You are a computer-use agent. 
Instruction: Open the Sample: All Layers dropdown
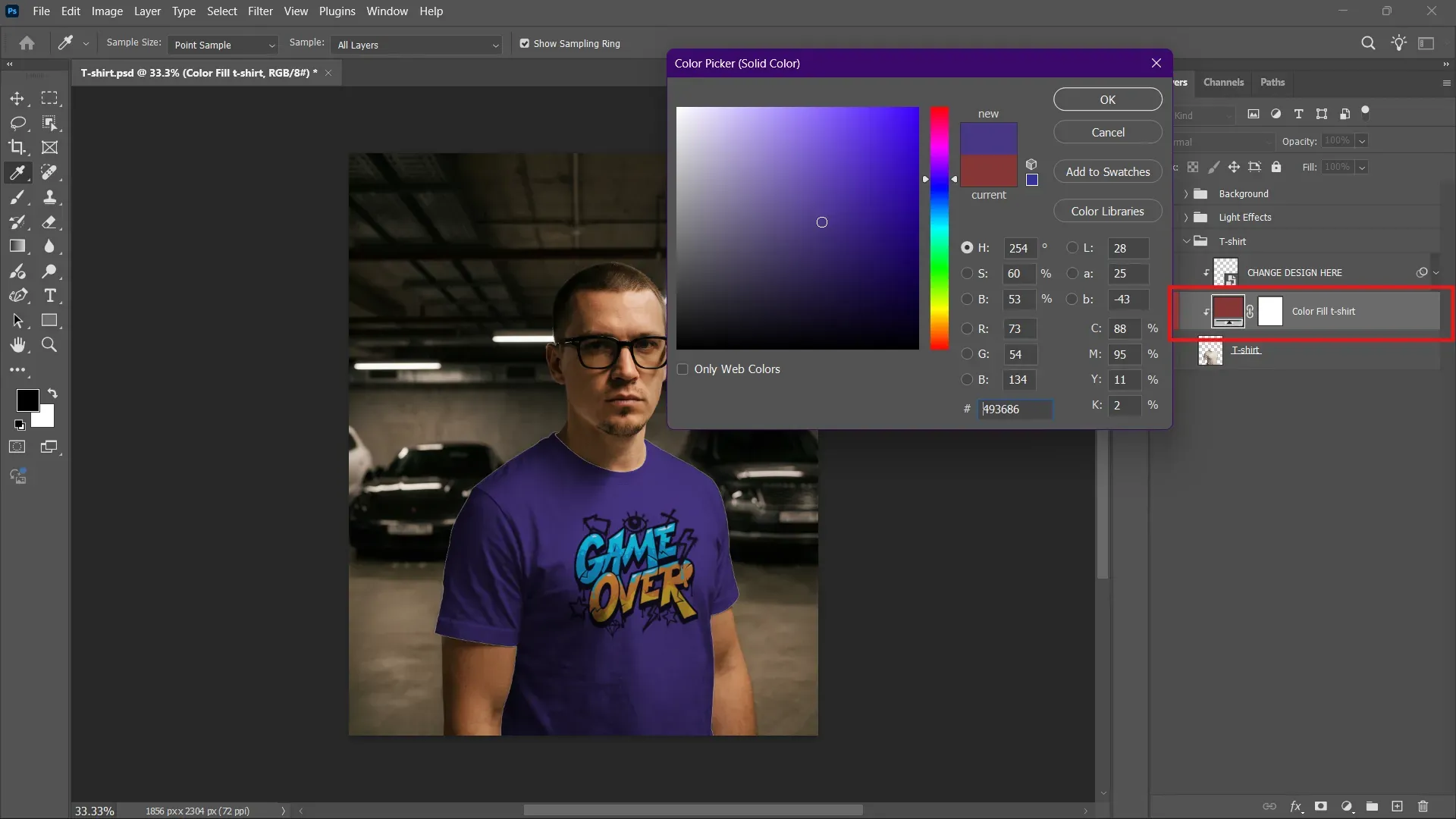pos(416,45)
